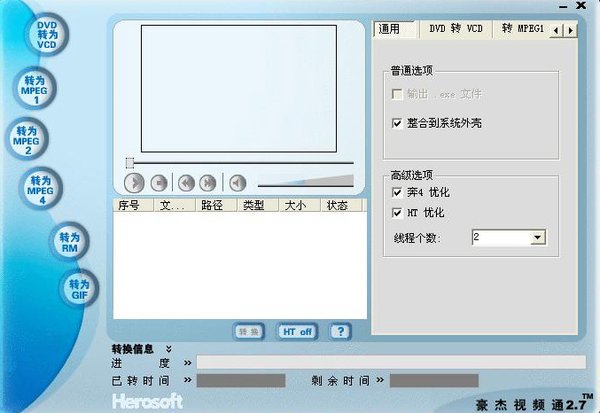The width and height of the screenshot is (600, 413).
Task: Switch to the 通用 tab
Action: click(395, 29)
